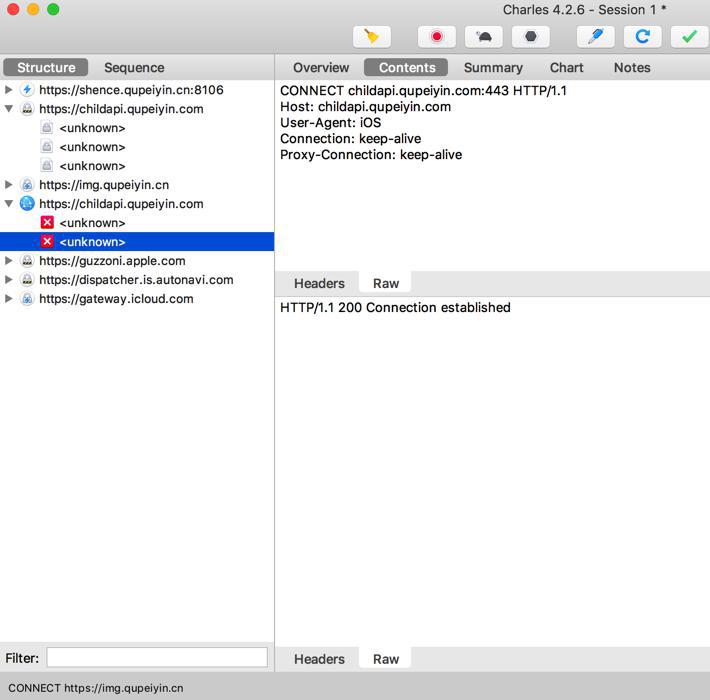The width and height of the screenshot is (710, 700).
Task: Click the yellow window minimize button
Action: pos(33,9)
